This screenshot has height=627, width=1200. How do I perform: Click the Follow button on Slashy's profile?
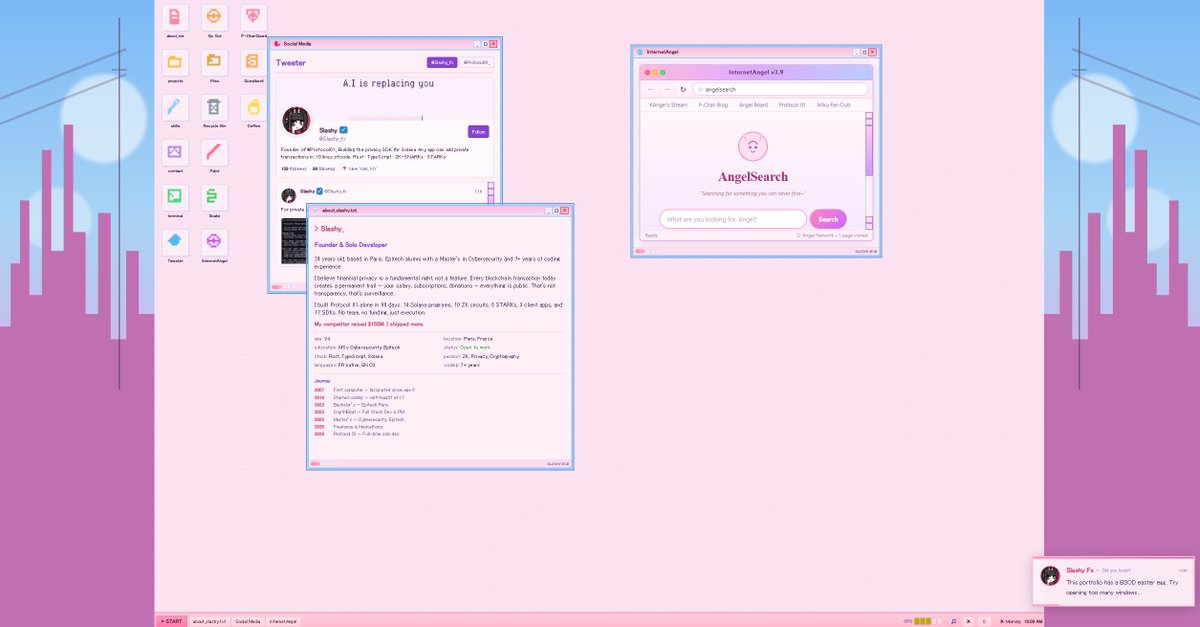pyautogui.click(x=478, y=131)
